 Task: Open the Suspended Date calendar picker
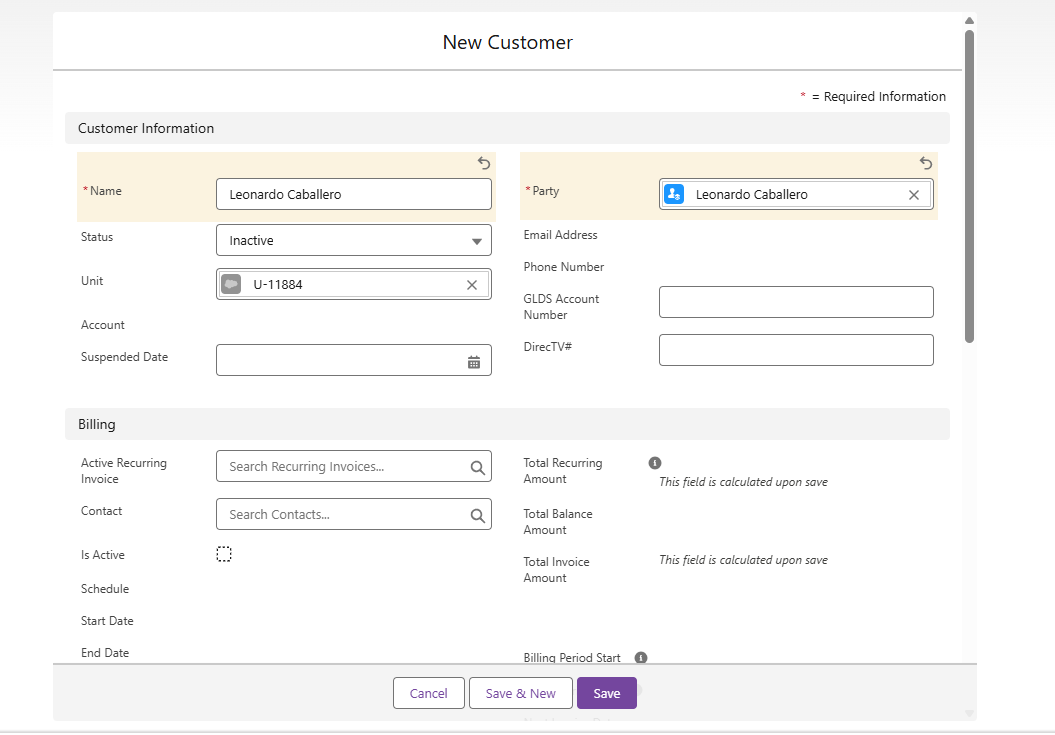474,363
